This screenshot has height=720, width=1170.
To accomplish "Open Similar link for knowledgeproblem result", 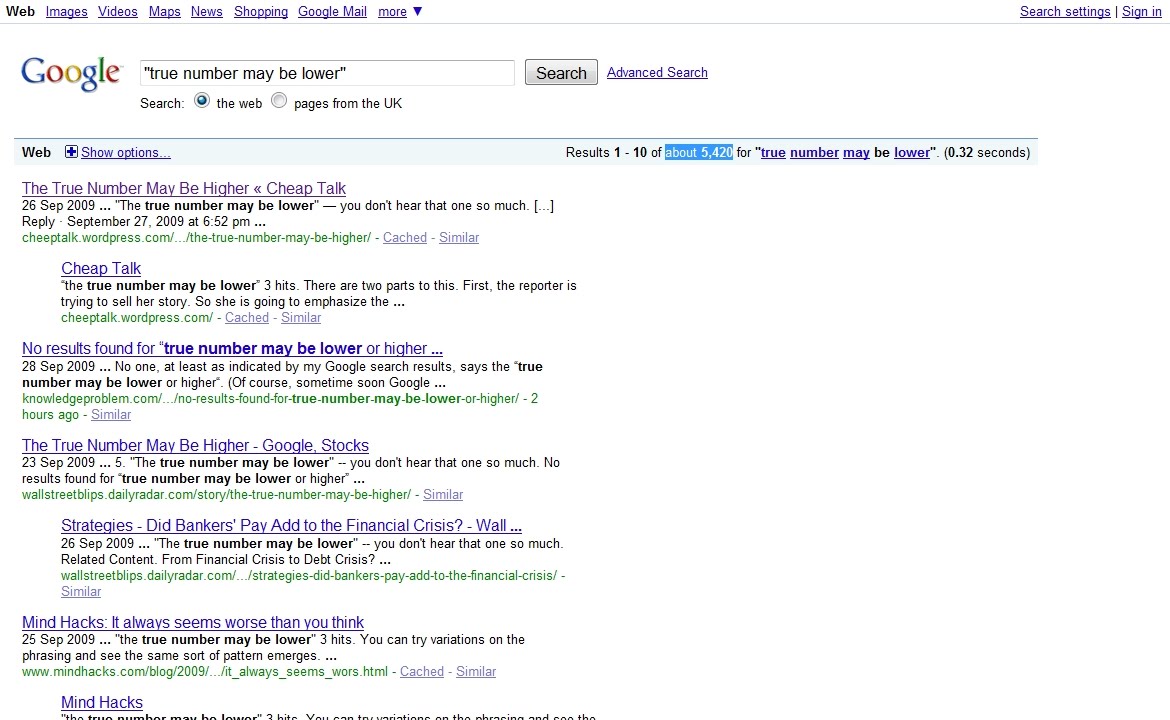I will pos(110,414).
